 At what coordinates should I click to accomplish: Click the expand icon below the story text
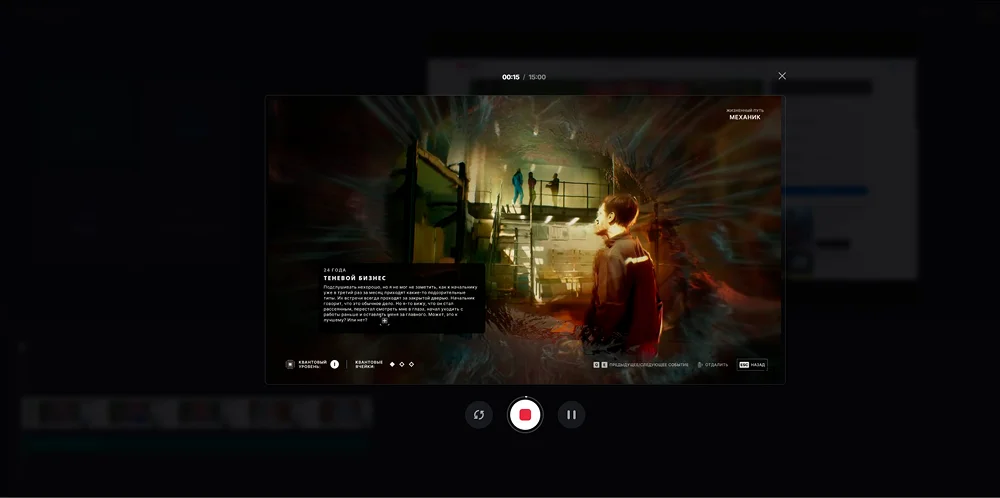pyautogui.click(x=384, y=321)
